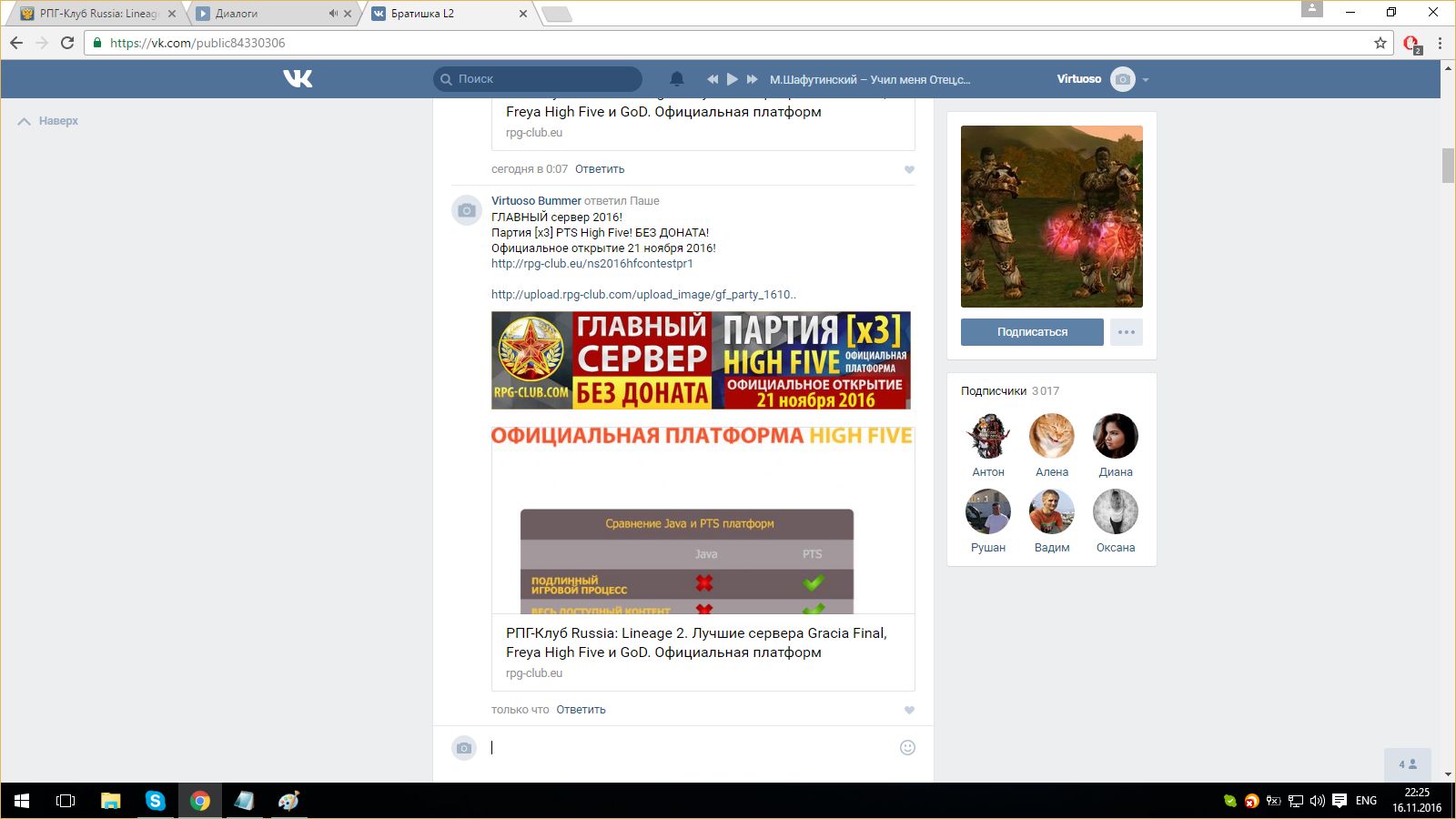This screenshot has width=1456, height=819.
Task: Like the comment posted только что
Action: tap(909, 711)
